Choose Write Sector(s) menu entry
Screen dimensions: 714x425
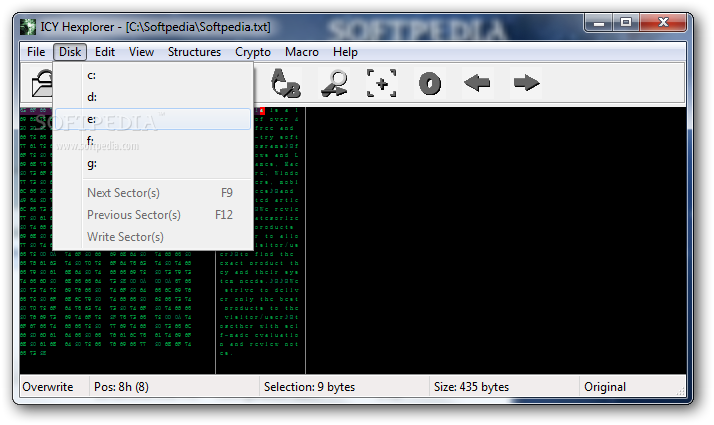coord(153,237)
